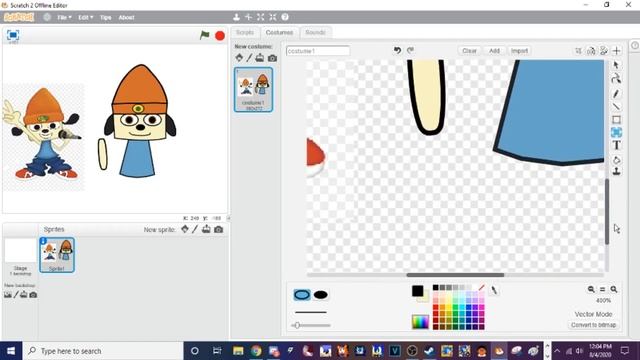The height and width of the screenshot is (360, 640).
Task: Select the costume1 thumbnail
Action: 253,89
